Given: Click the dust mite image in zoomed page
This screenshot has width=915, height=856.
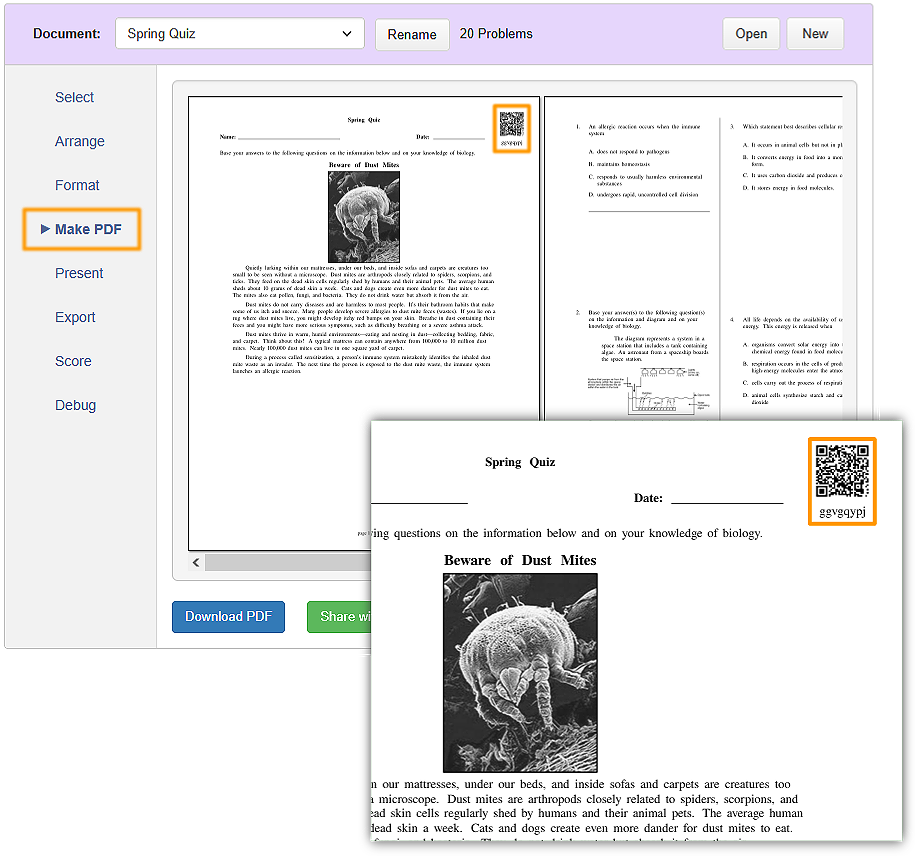Looking at the screenshot, I should pyautogui.click(x=520, y=673).
